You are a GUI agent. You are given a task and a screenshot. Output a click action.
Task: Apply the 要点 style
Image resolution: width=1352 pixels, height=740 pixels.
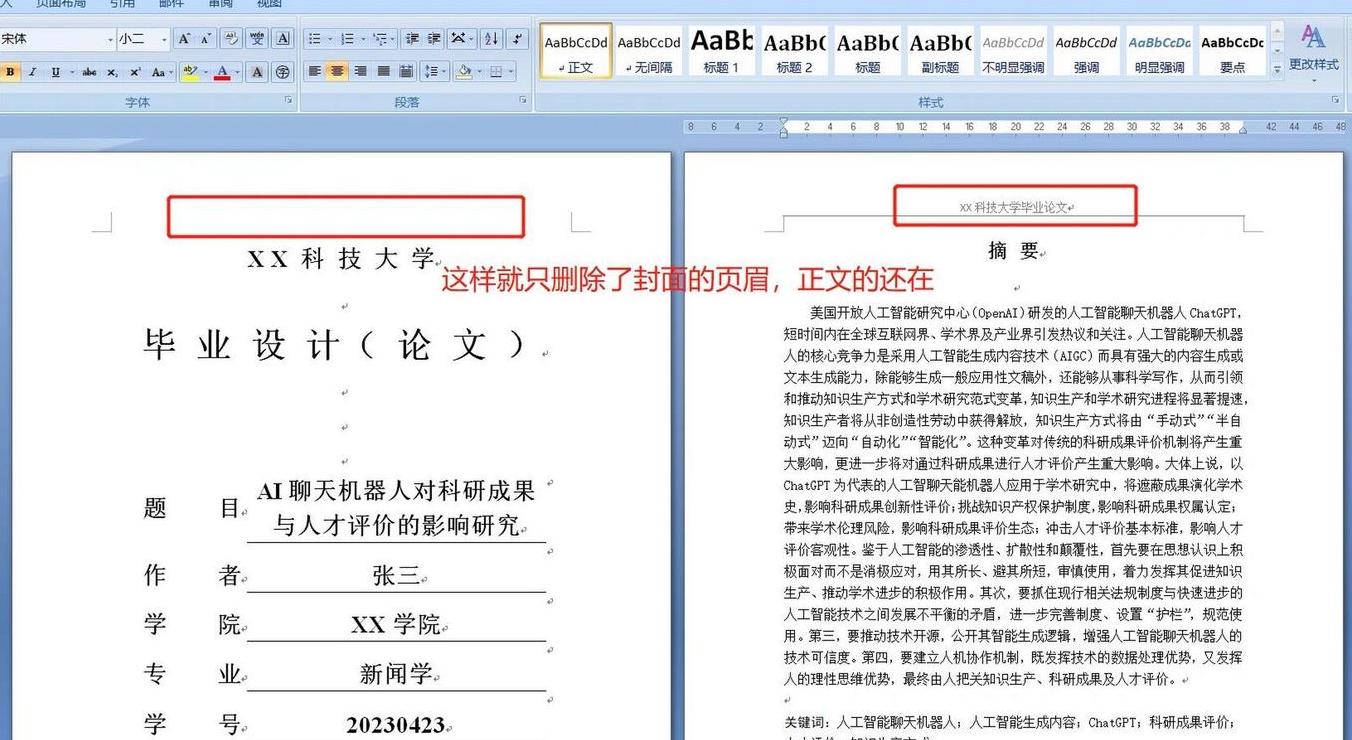pyautogui.click(x=1232, y=51)
